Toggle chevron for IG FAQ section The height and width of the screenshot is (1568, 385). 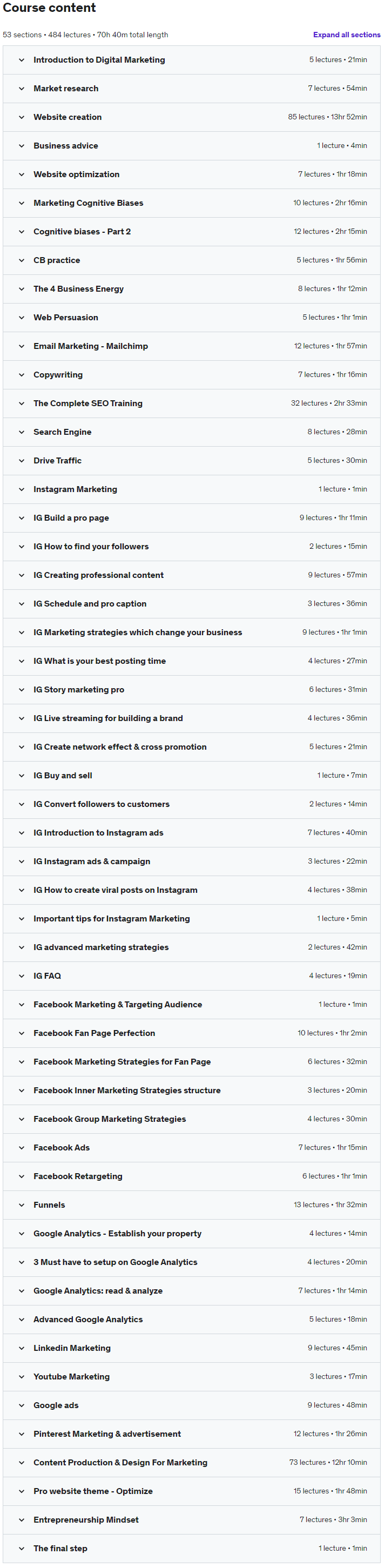[21, 975]
